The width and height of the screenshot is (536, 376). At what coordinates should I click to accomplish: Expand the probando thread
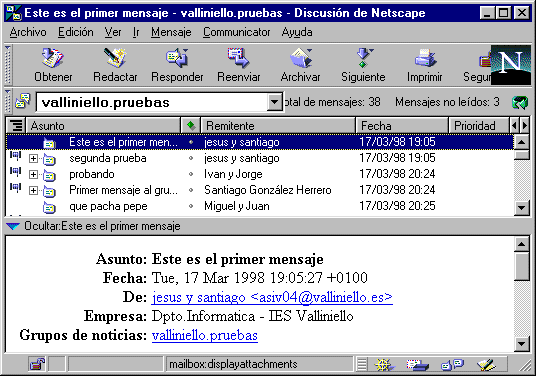33,174
